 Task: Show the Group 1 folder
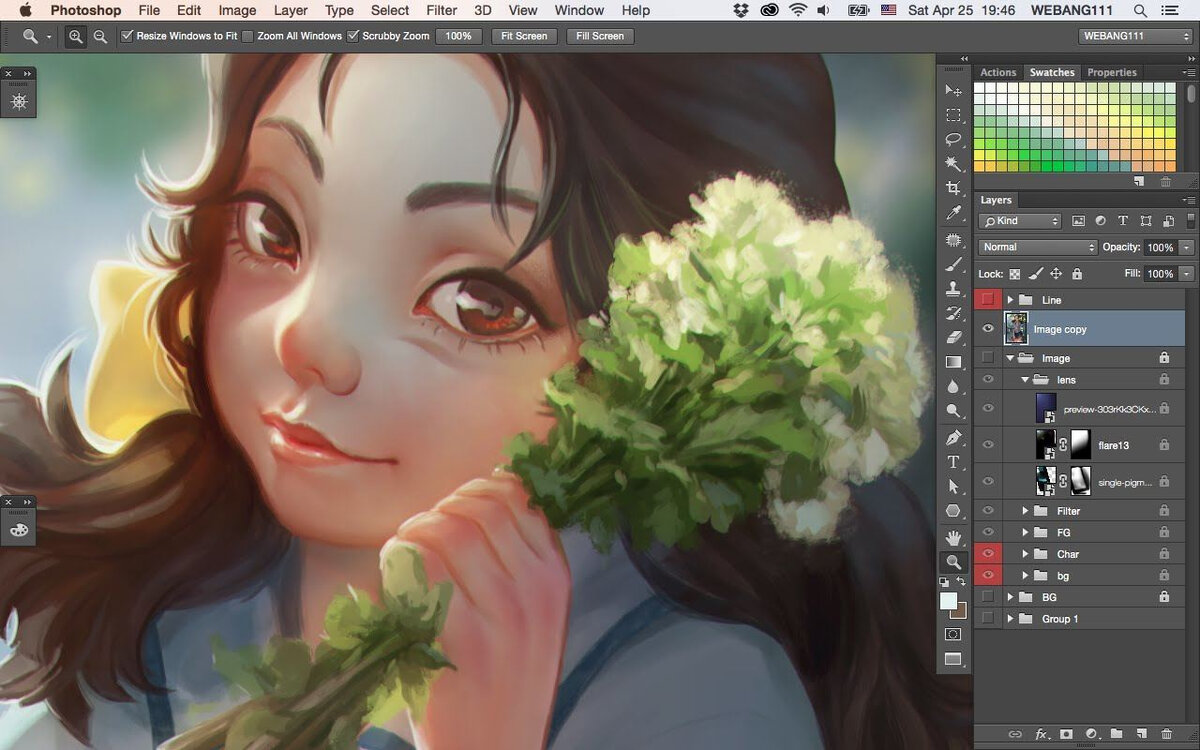(988, 618)
